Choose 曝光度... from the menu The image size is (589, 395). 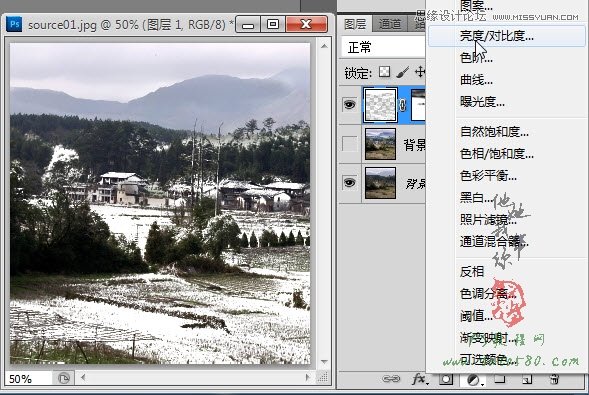pos(482,101)
